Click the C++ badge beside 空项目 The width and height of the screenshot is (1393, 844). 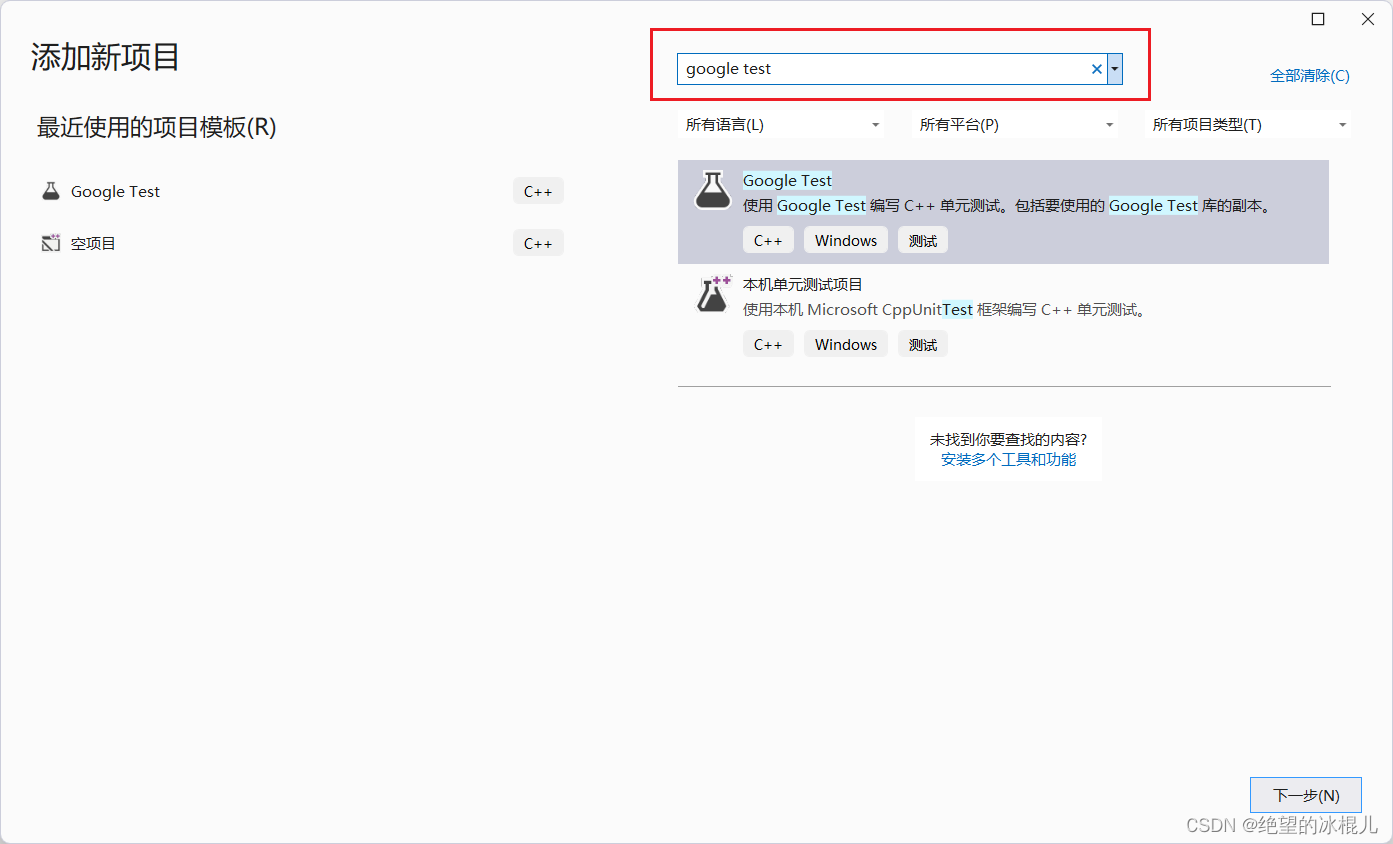coord(538,243)
